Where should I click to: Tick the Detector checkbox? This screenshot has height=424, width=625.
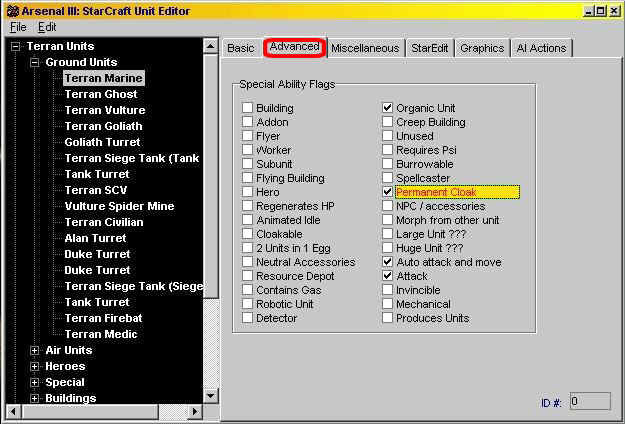click(x=248, y=318)
